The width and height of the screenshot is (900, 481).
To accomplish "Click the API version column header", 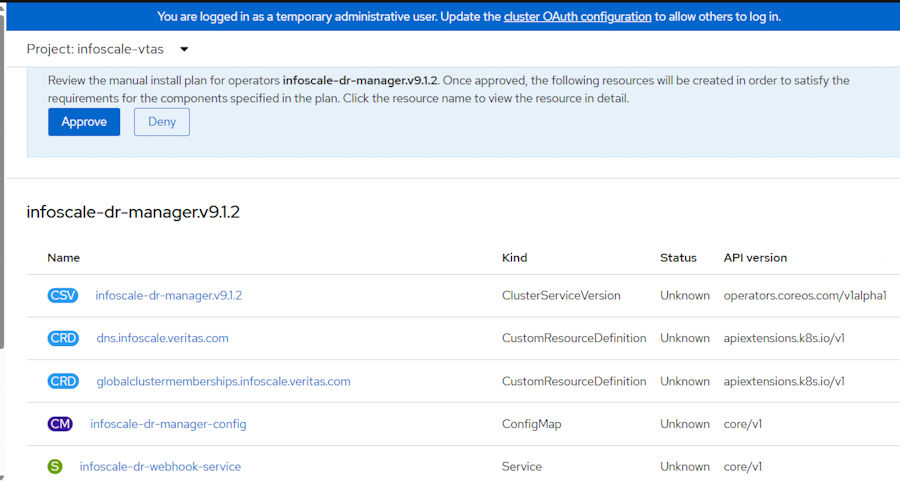I will (x=755, y=258).
